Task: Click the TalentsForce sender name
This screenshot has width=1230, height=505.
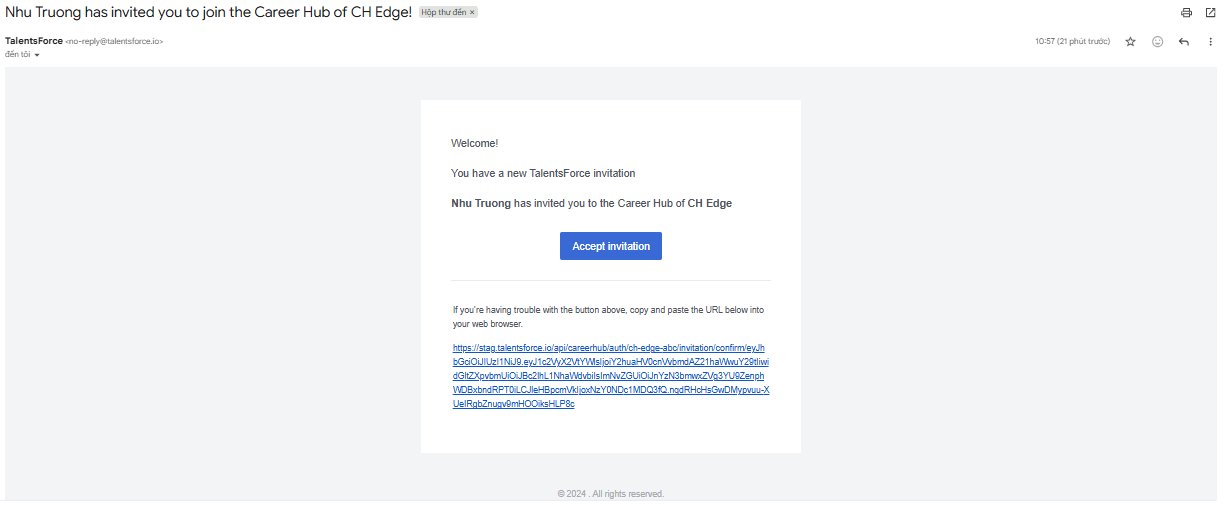Action: [34, 41]
